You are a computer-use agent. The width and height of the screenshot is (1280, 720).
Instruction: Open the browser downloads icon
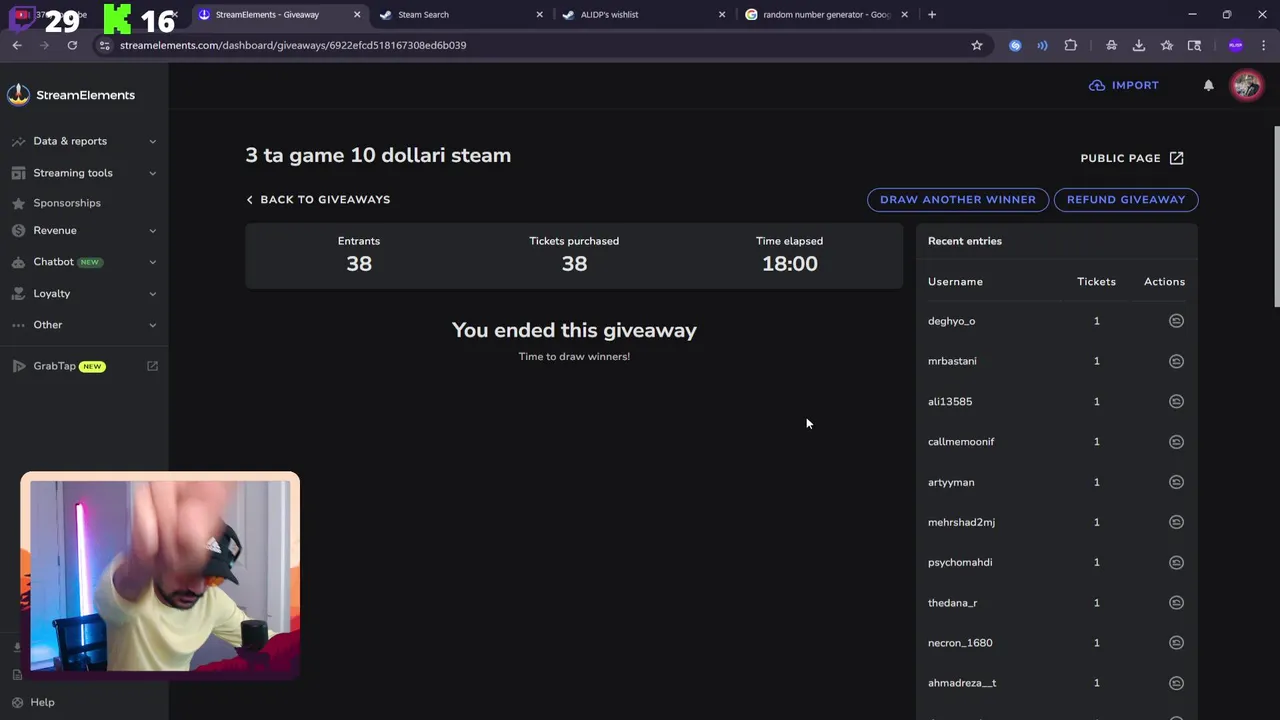point(1138,45)
